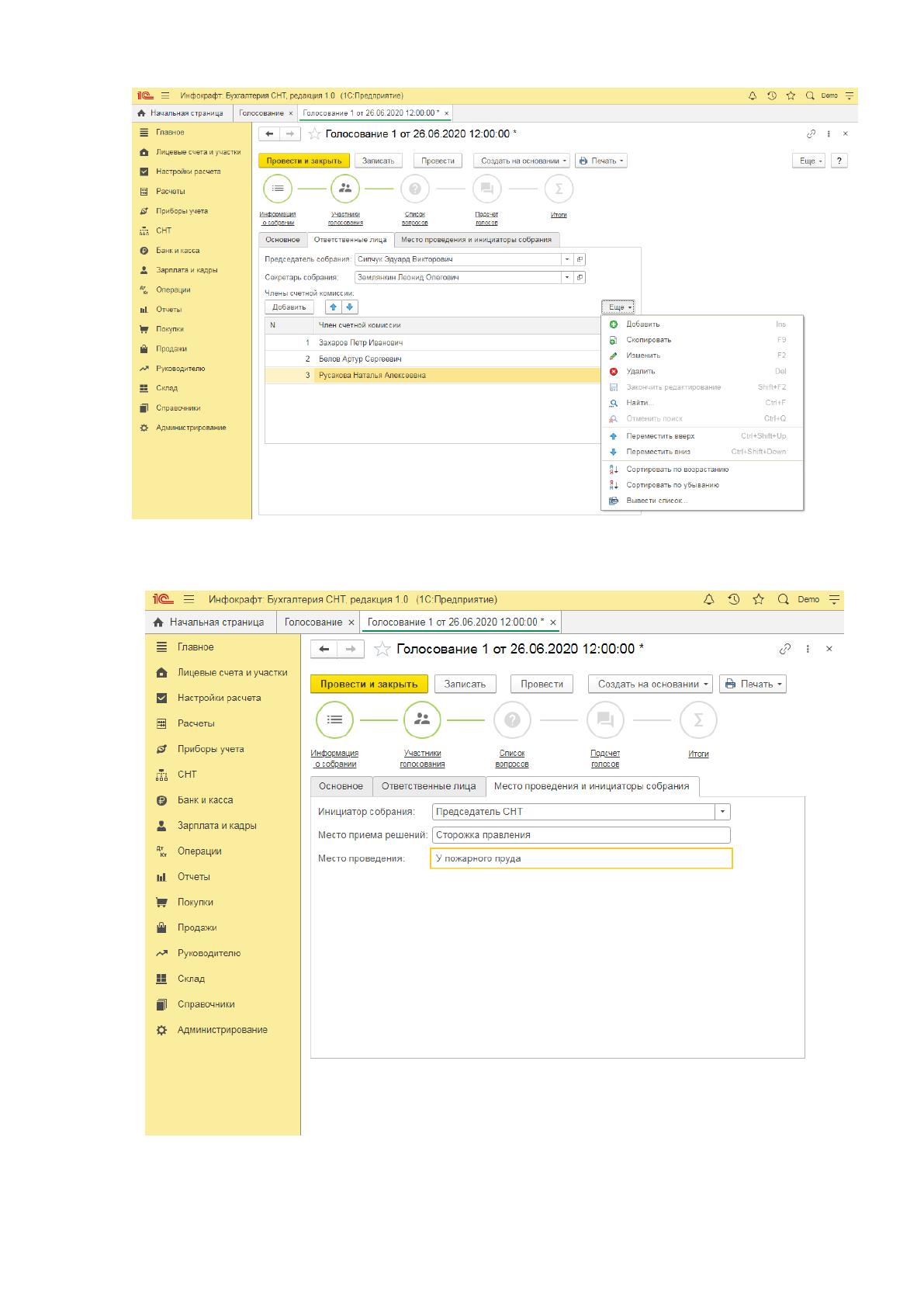Switch to the Основное tab in upper screenshot

(x=282, y=240)
